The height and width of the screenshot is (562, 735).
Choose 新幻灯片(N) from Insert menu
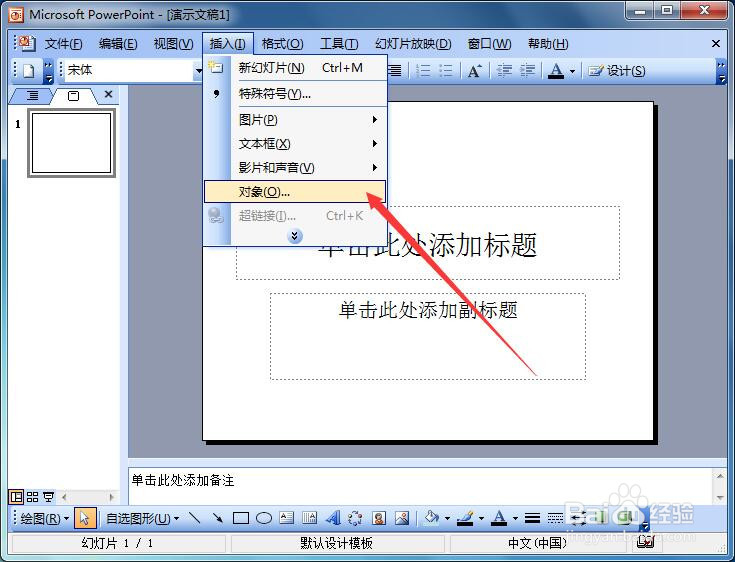pos(295,68)
